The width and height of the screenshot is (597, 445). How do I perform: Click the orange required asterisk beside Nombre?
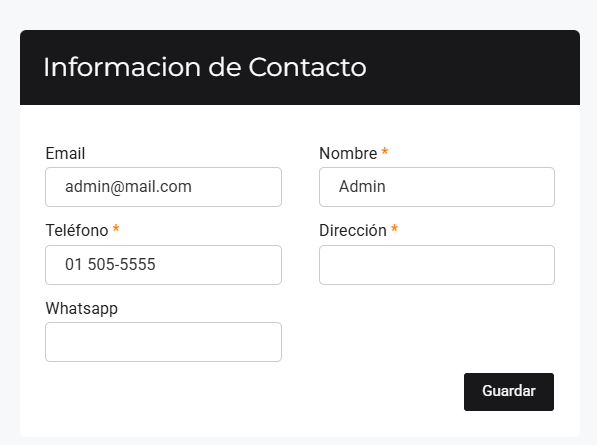(385, 152)
